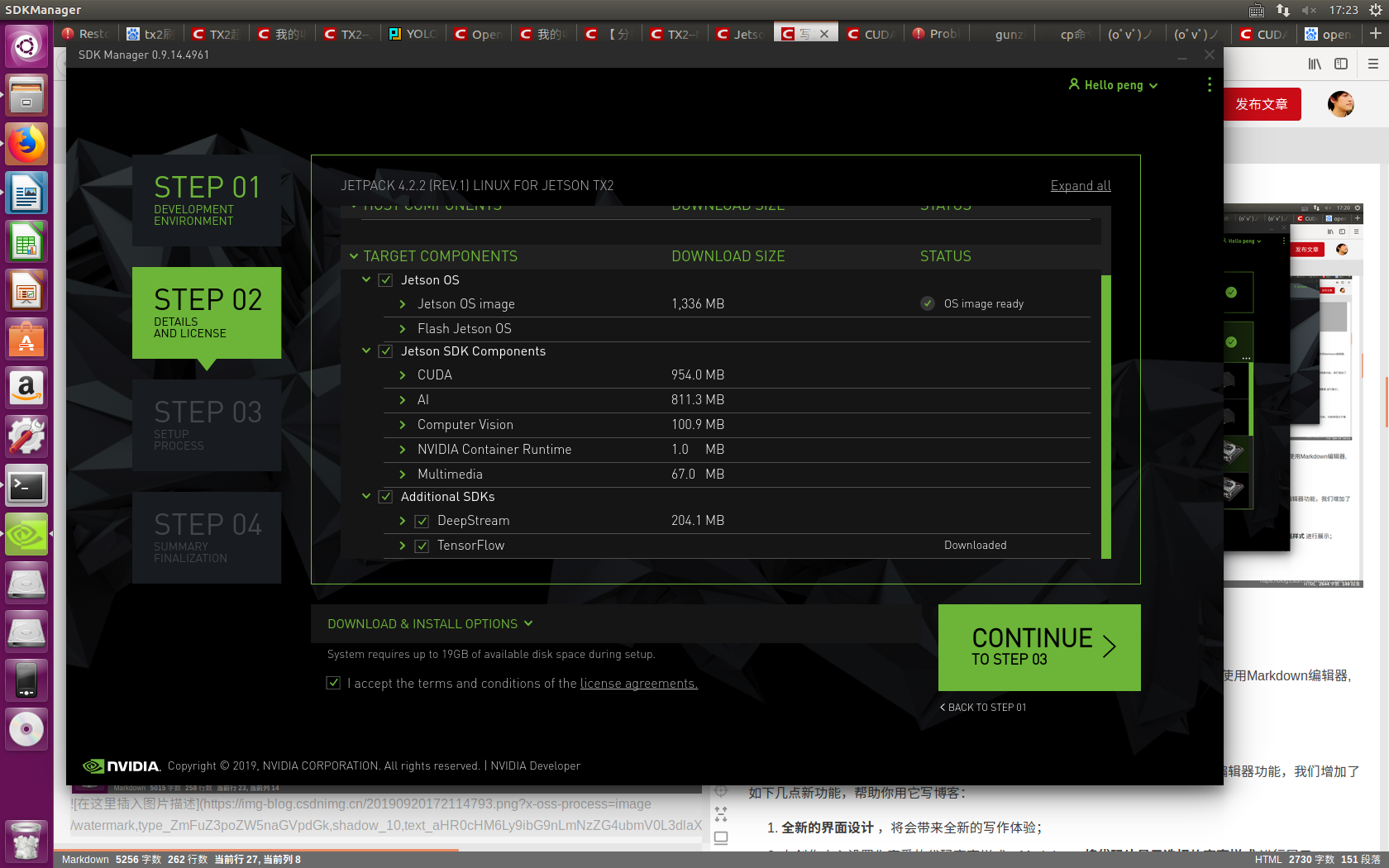Click the NVIDIA SDK Manager dock icon
Viewport: 1389px width, 868px height.
coord(26,534)
